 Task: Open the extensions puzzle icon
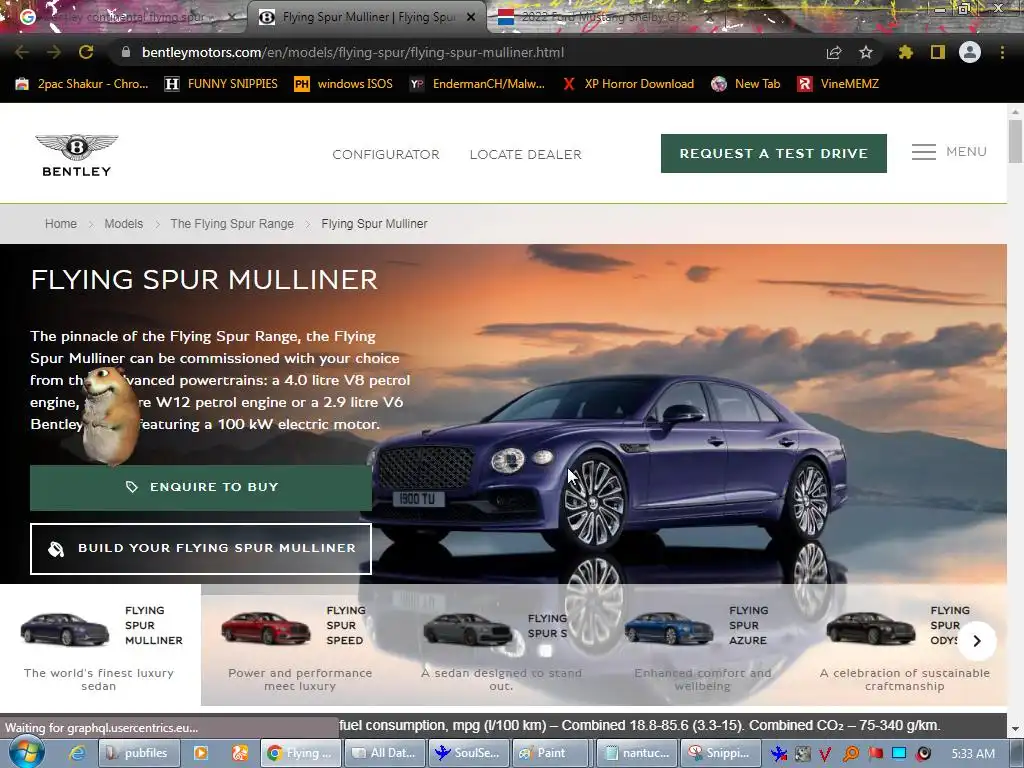pos(905,52)
